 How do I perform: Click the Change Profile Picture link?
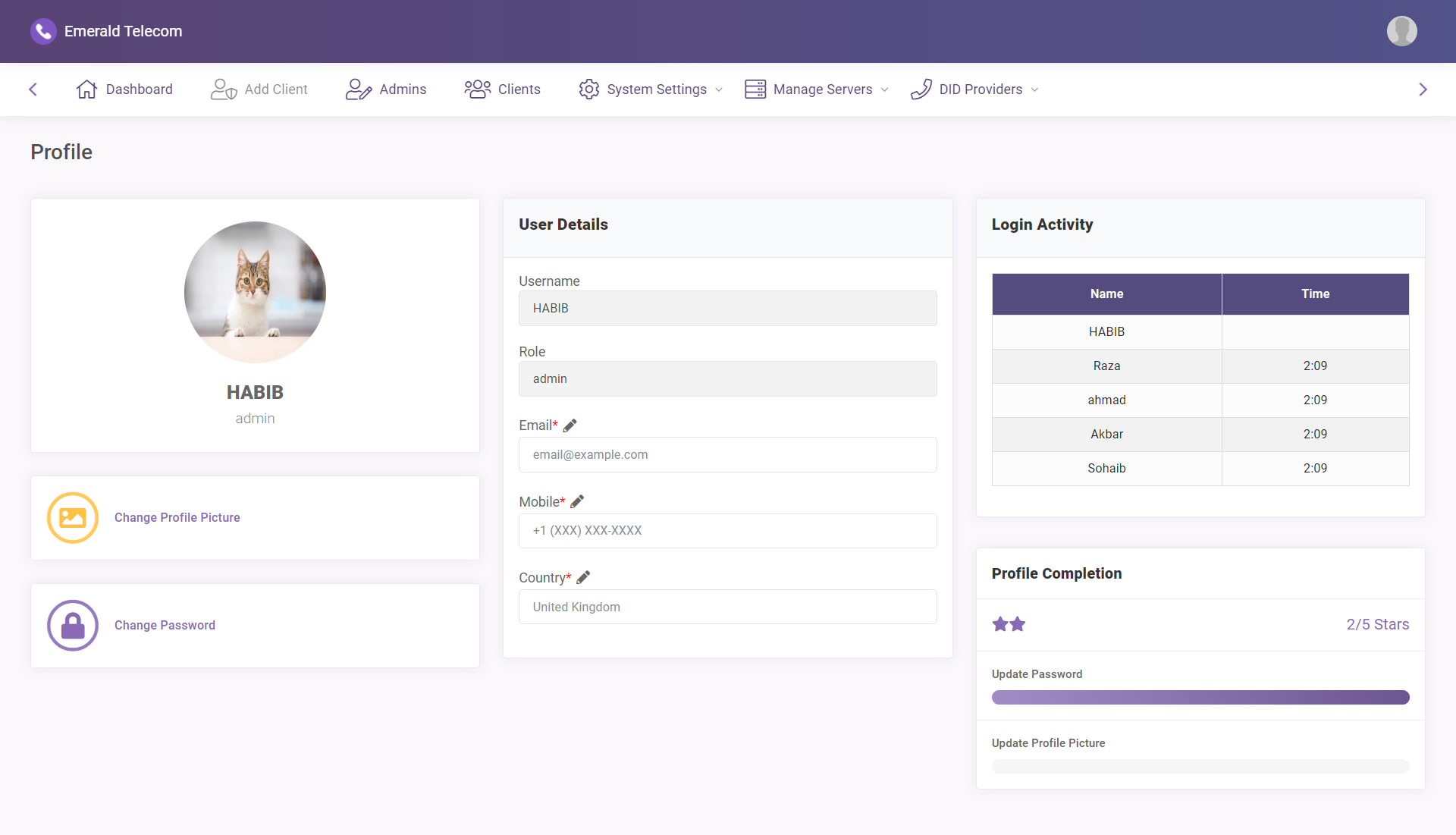177,517
